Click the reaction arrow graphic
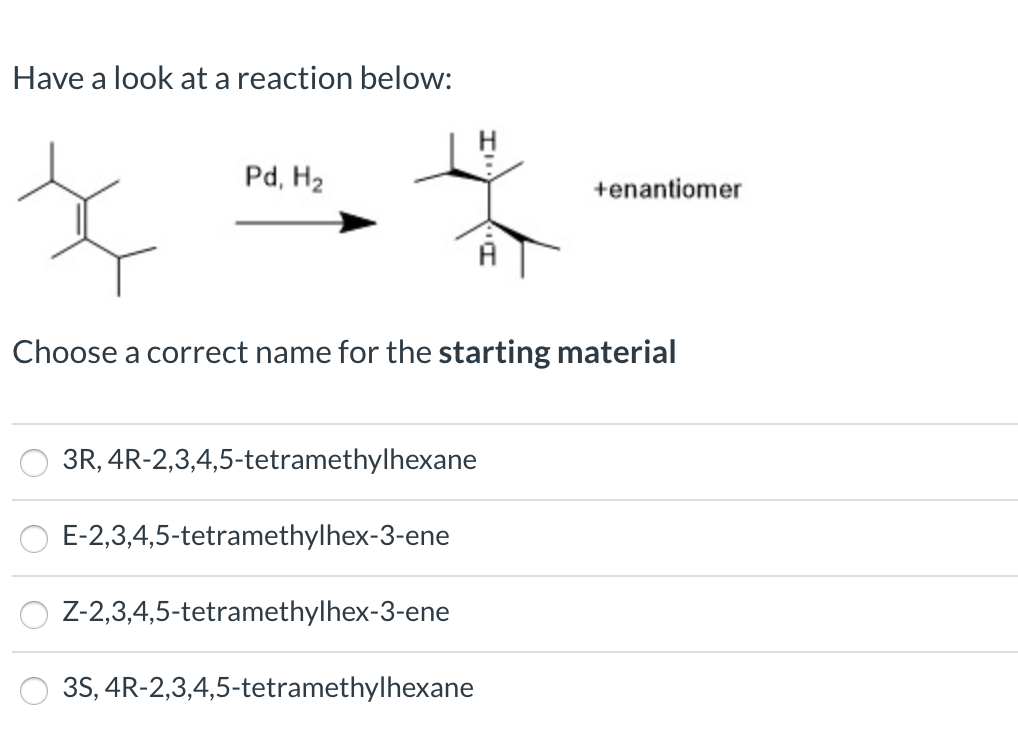Image resolution: width=1018 pixels, height=730 pixels. (305, 222)
